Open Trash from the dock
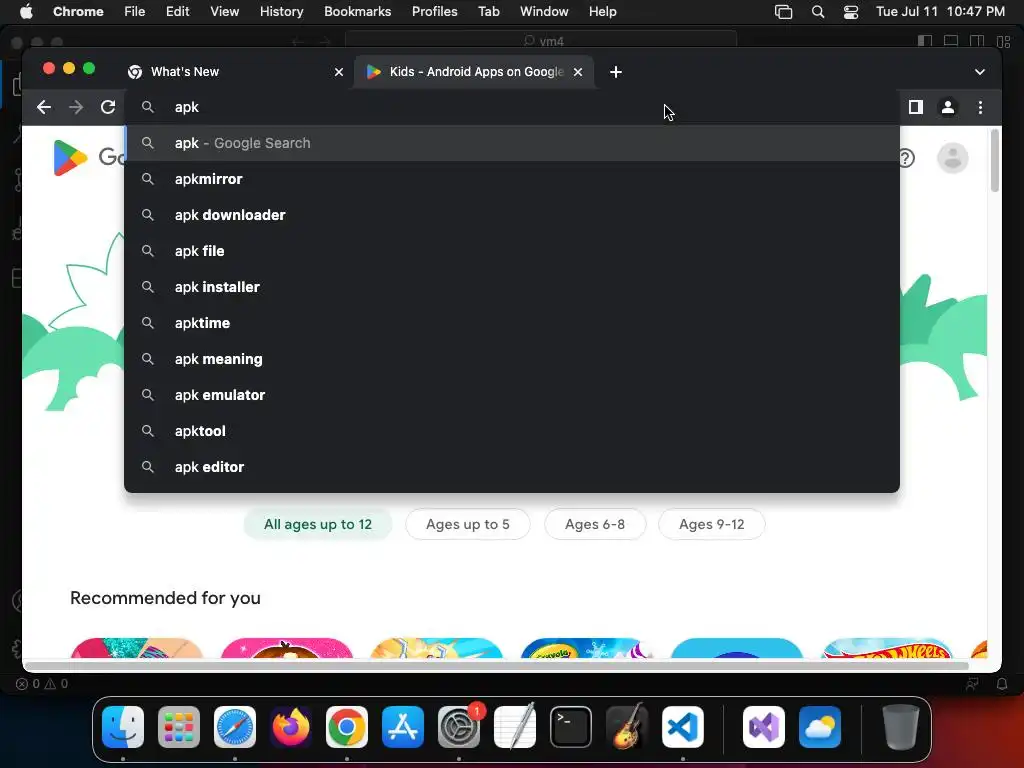Viewport: 1024px width, 768px height. tap(901, 727)
